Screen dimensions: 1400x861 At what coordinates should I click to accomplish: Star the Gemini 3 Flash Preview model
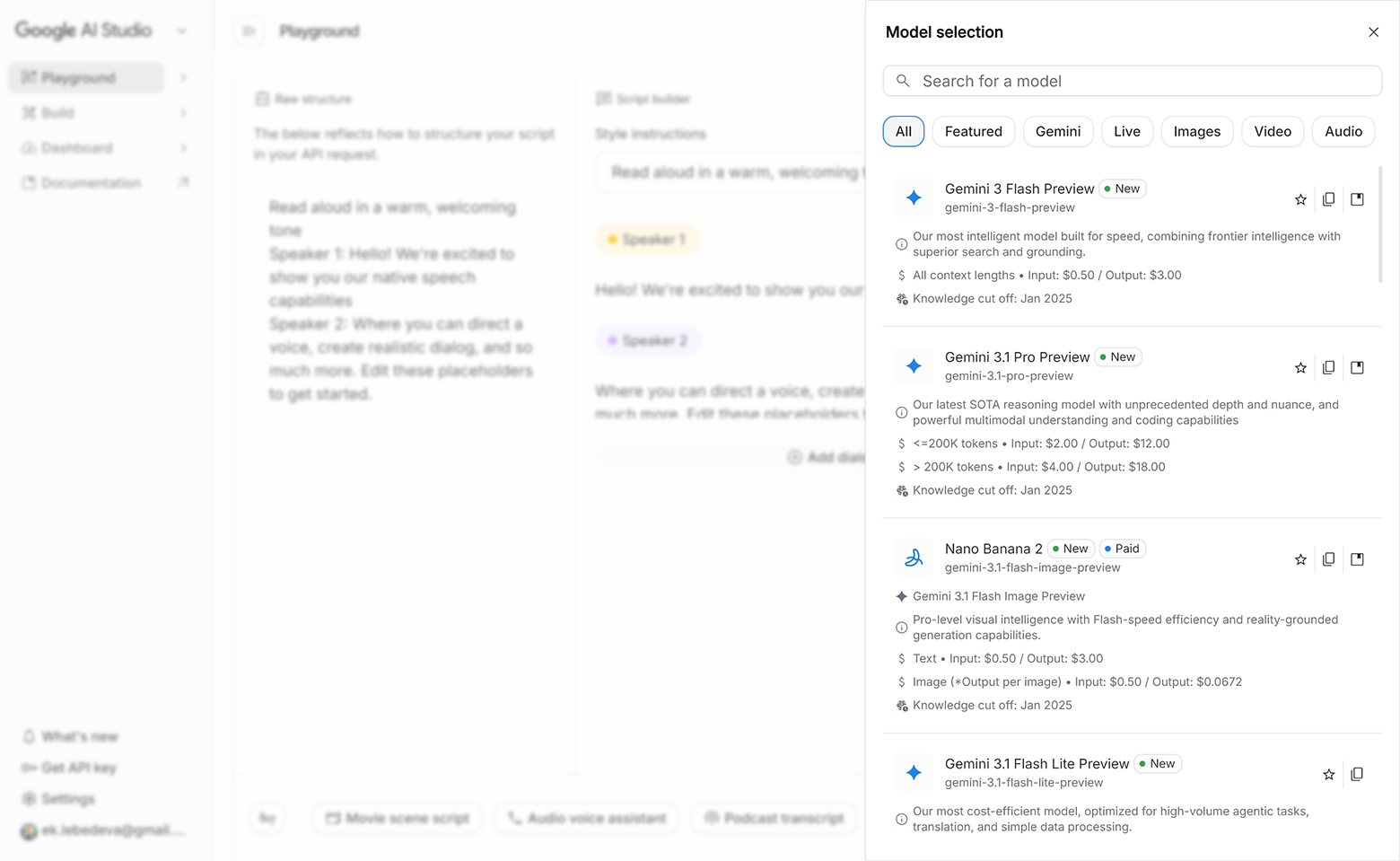1299,198
